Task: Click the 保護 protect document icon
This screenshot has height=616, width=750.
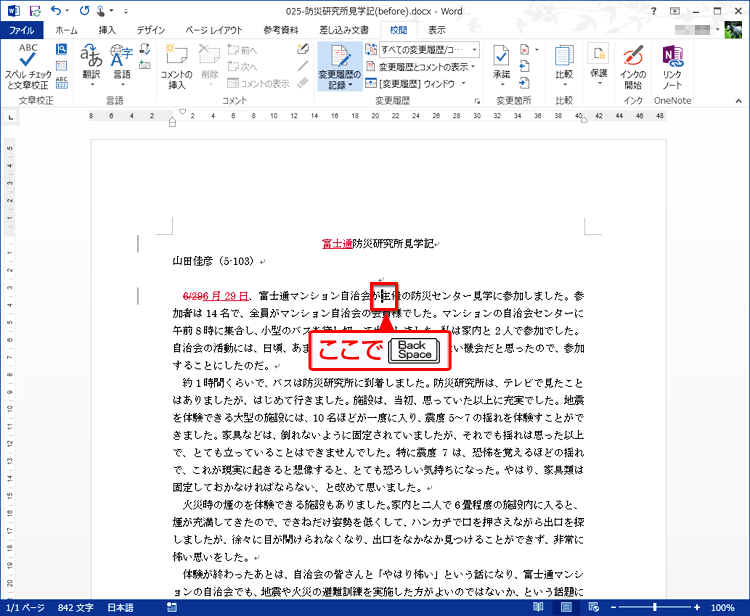Action: 598,65
